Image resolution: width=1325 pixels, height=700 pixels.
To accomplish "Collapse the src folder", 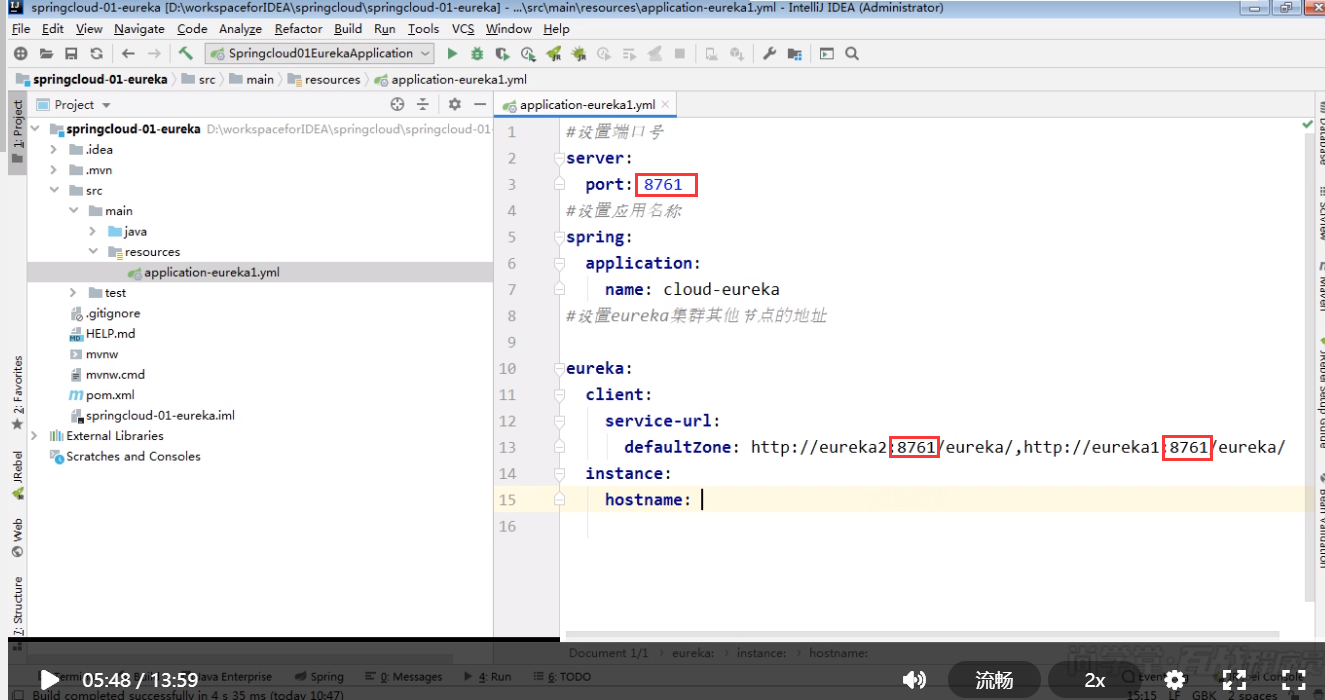I will coord(54,191).
